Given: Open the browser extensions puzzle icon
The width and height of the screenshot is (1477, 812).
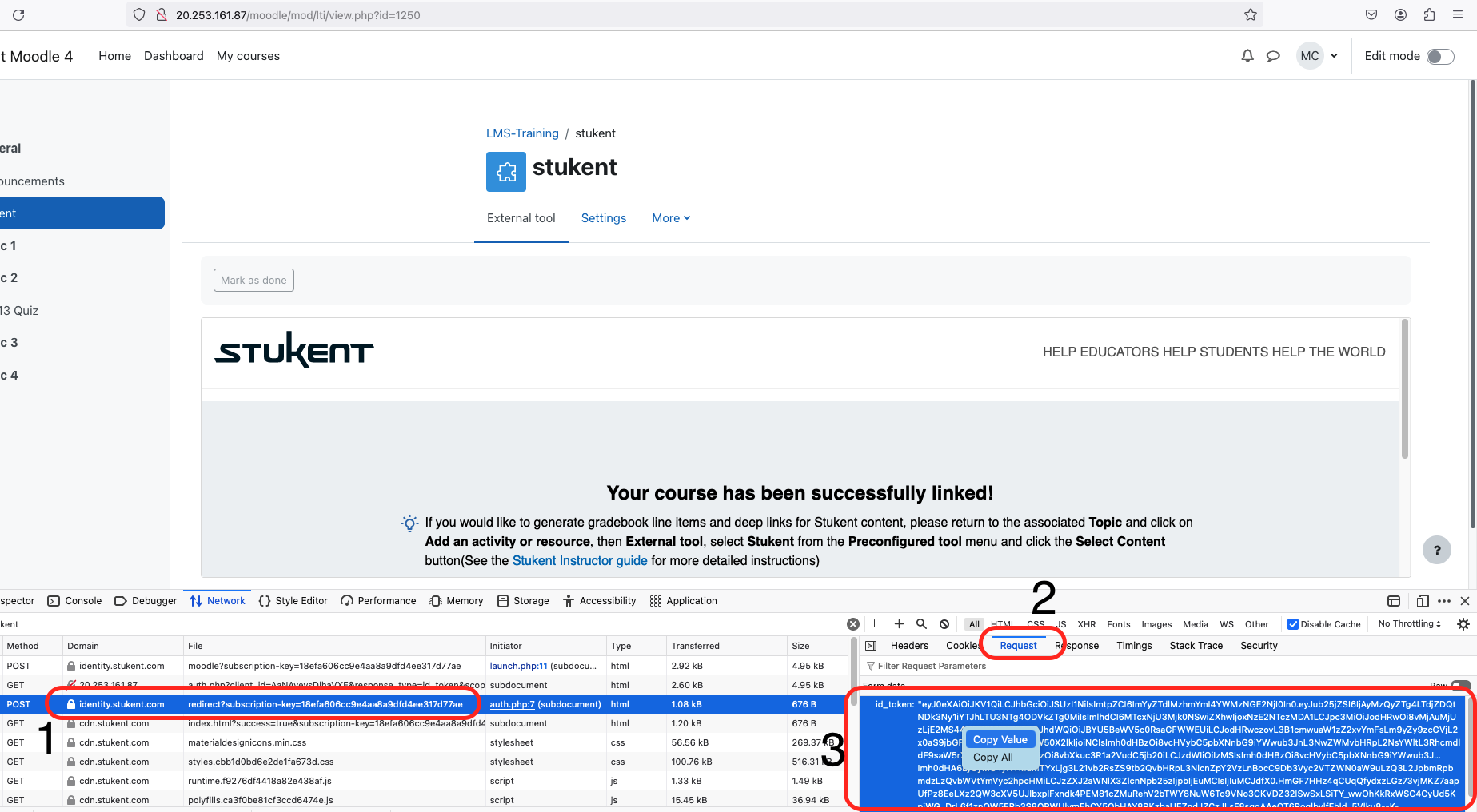Looking at the screenshot, I should (x=1429, y=14).
